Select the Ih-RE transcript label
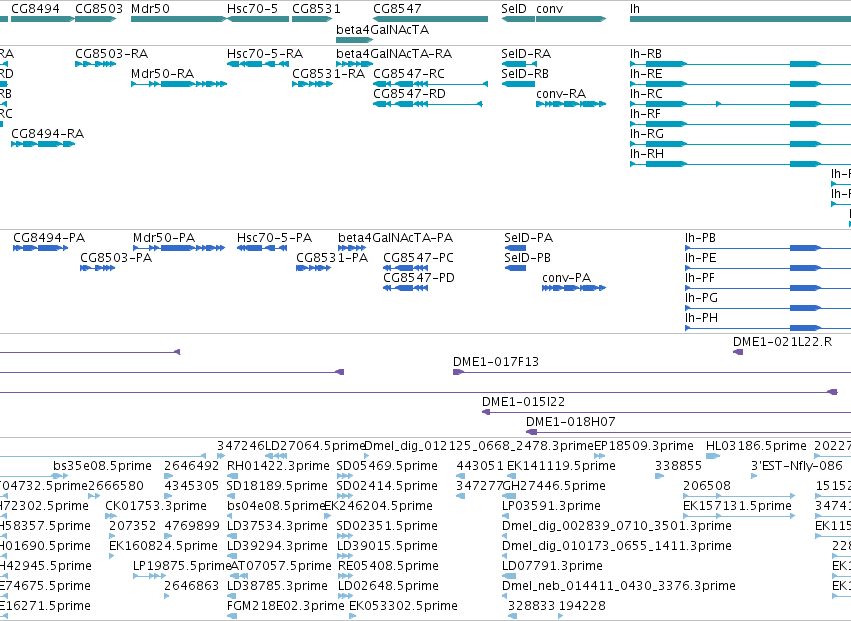This screenshot has height=621, width=851. [x=646, y=74]
